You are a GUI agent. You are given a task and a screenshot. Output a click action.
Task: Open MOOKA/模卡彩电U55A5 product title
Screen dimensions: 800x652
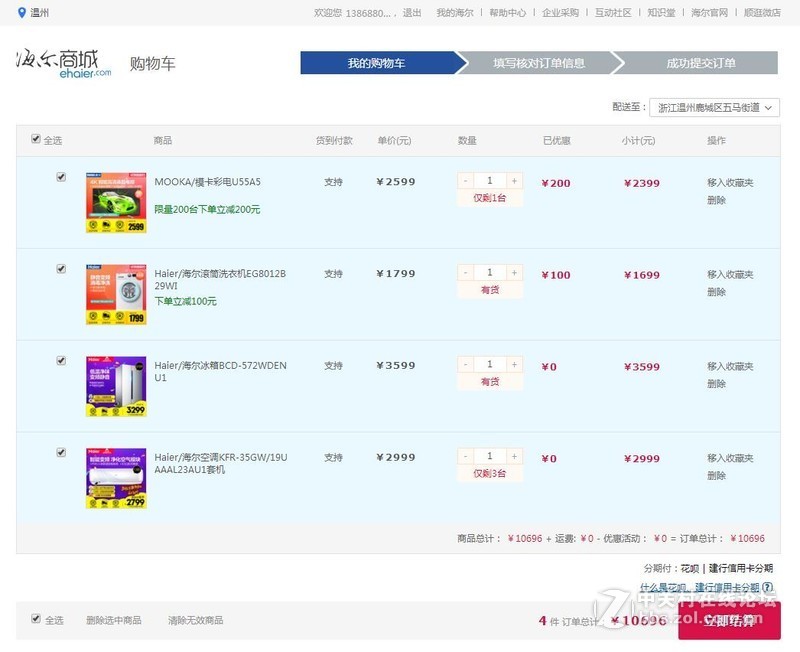coord(207,182)
